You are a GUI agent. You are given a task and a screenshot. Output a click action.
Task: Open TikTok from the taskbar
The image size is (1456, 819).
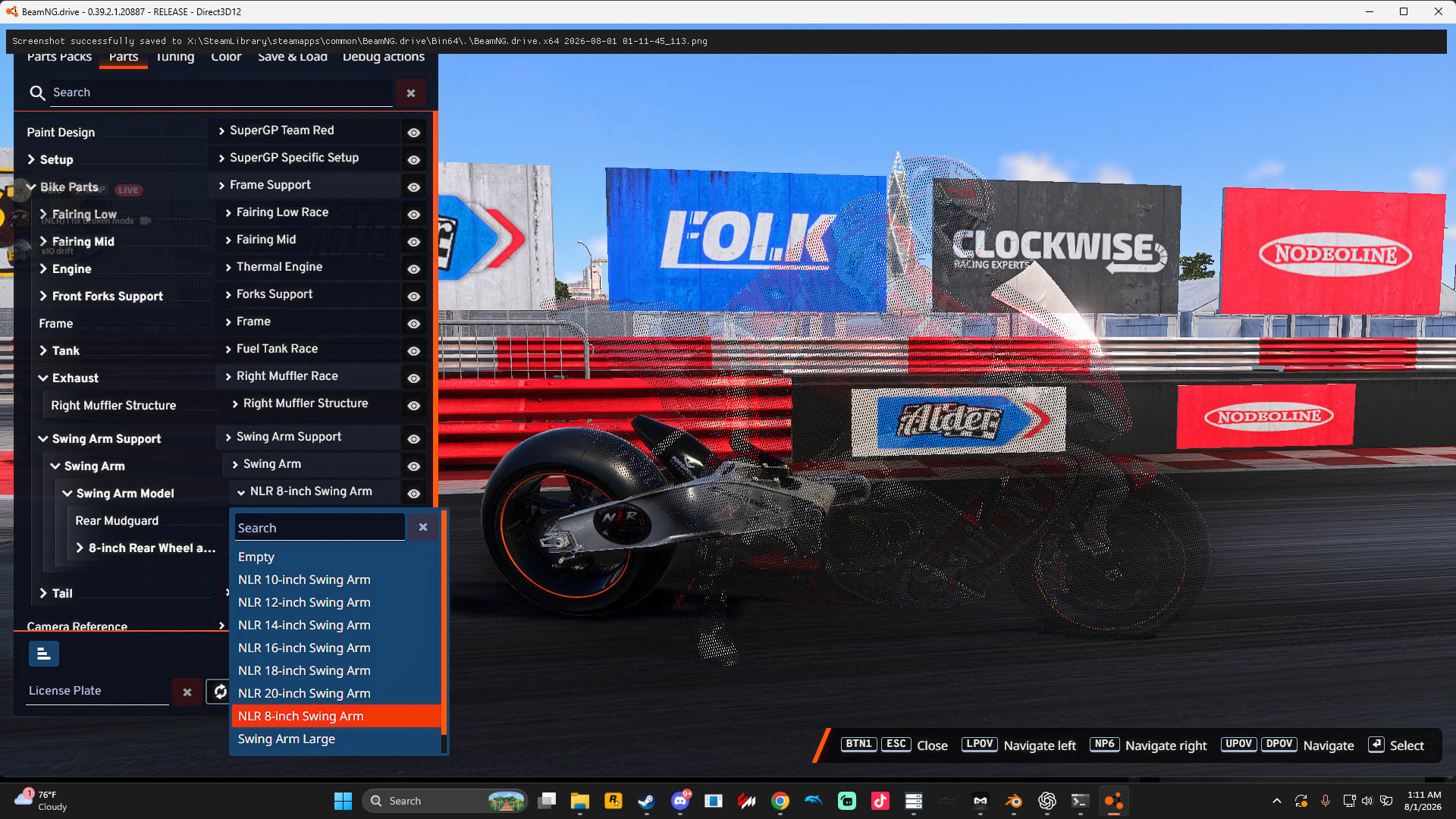coord(880,801)
